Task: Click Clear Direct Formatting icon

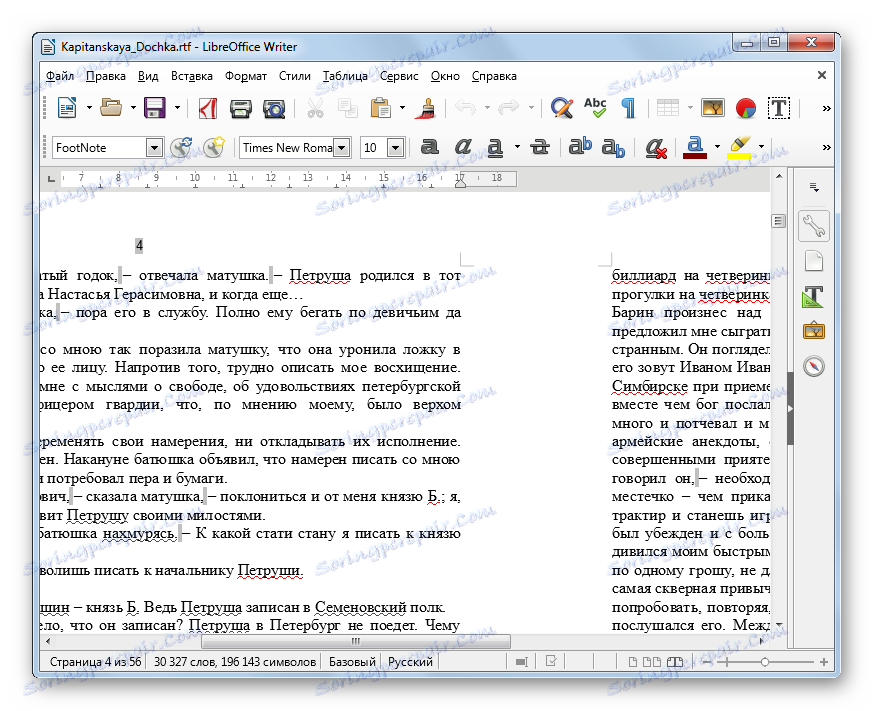Action: [656, 148]
